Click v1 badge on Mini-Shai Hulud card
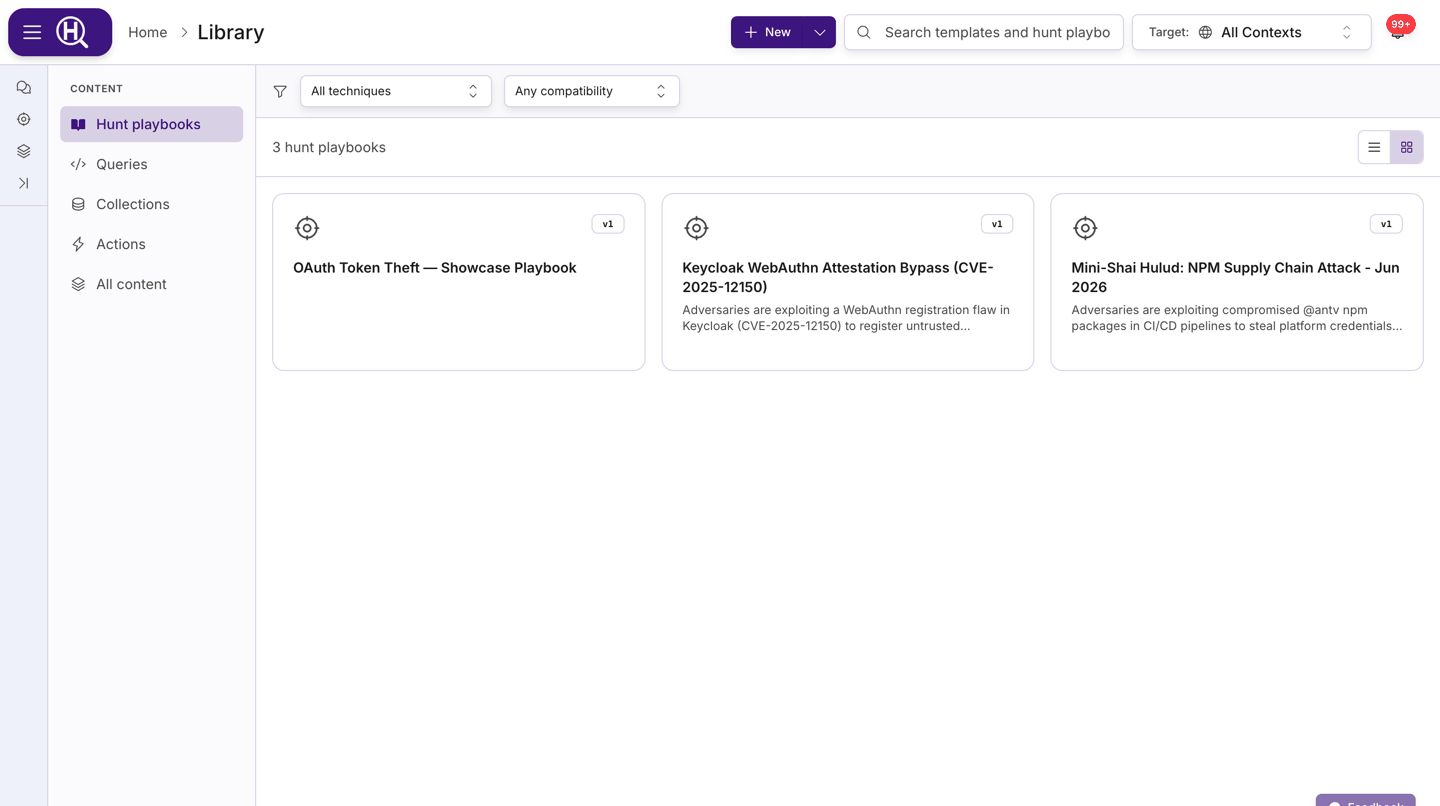Screen dimensions: 1440x806 [x=1386, y=224]
